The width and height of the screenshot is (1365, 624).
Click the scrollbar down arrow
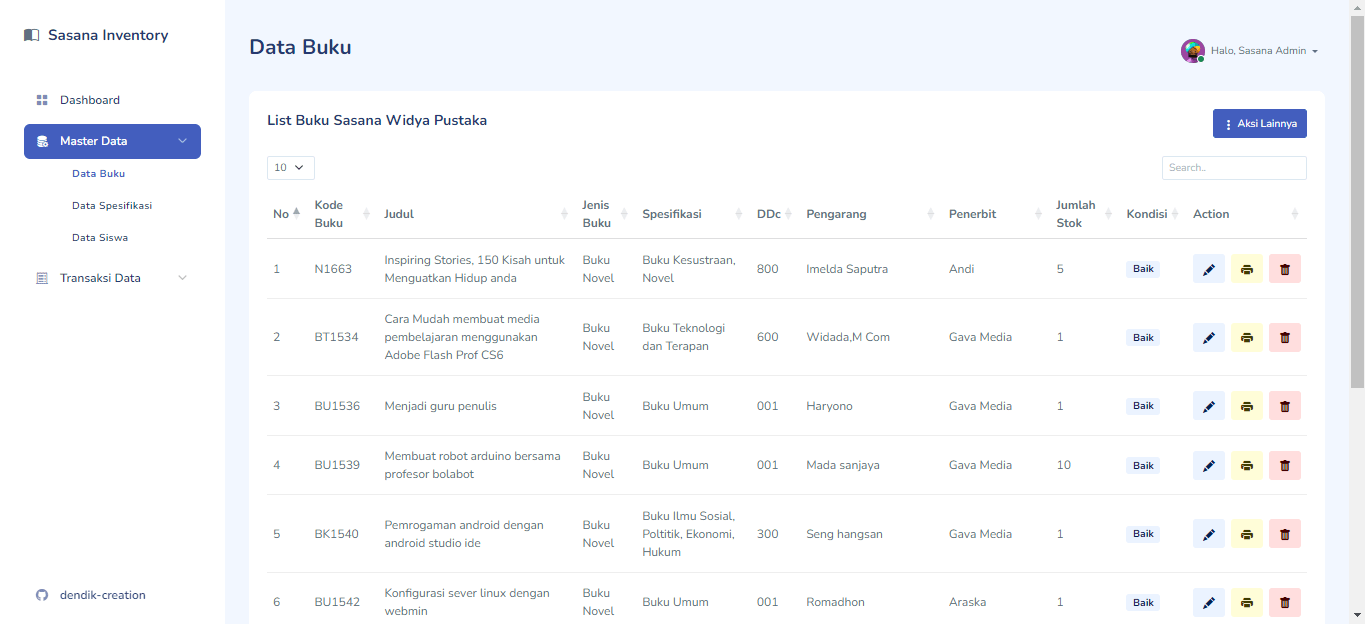(x=1357, y=616)
